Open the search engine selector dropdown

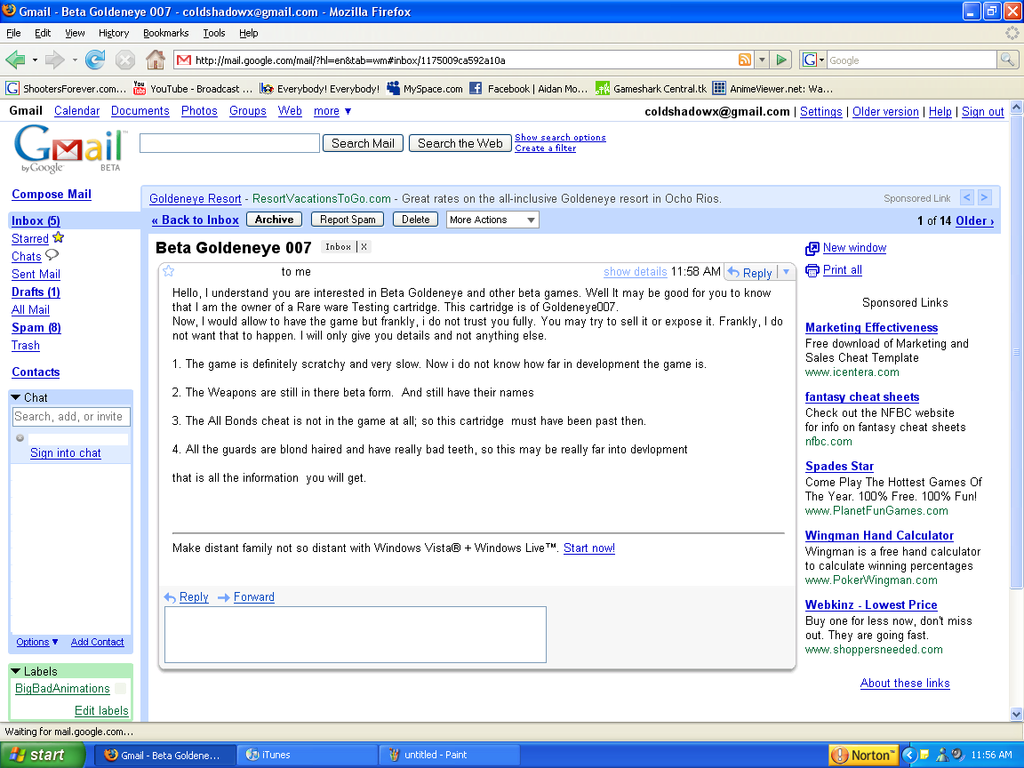point(813,60)
